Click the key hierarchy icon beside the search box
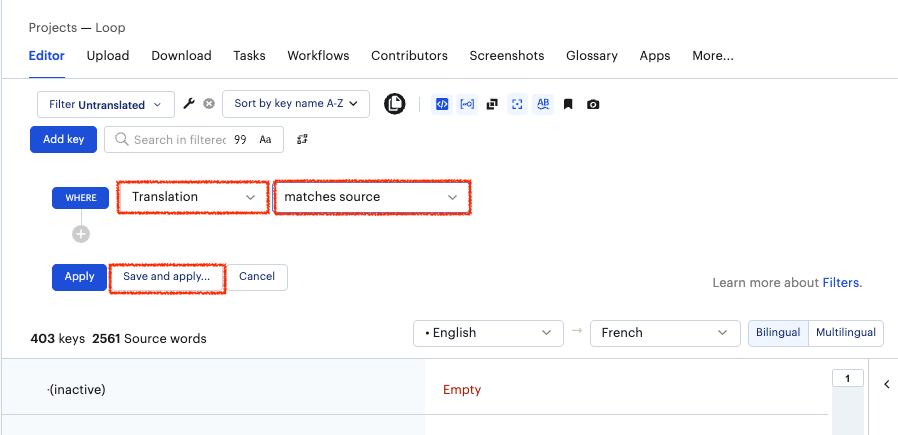This screenshot has height=435, width=898. pos(303,140)
